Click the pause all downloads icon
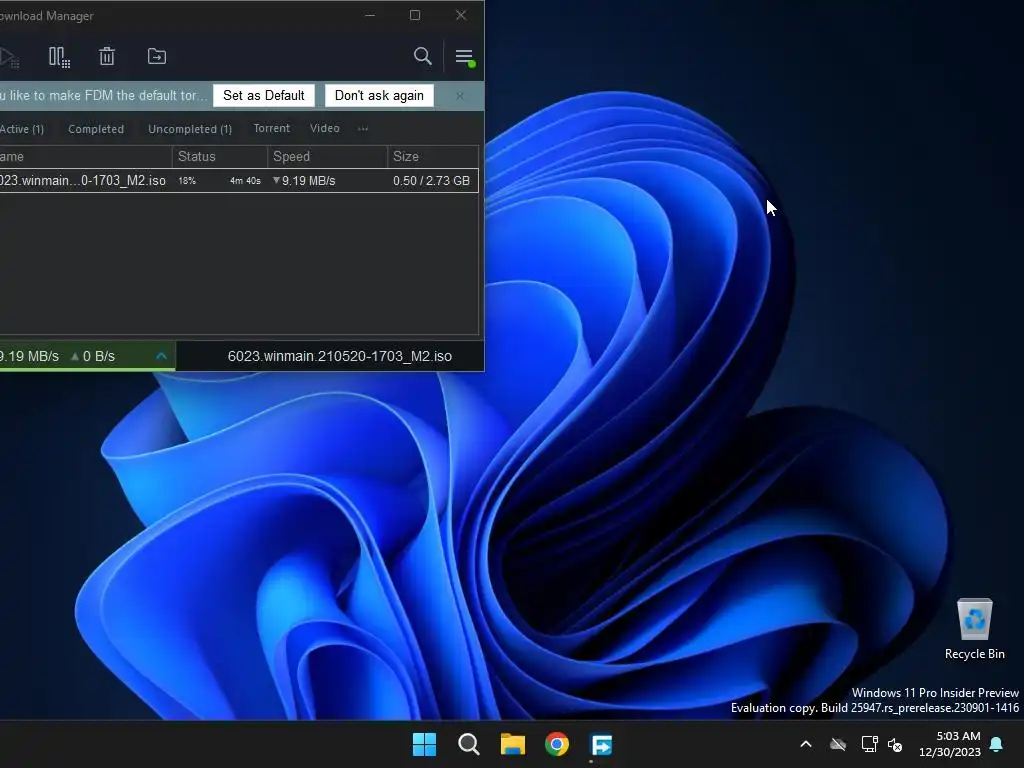1024x768 pixels. (x=59, y=57)
